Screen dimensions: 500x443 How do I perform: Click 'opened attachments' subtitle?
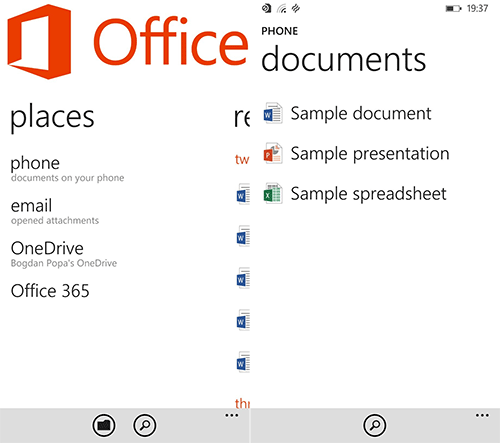click(x=55, y=221)
